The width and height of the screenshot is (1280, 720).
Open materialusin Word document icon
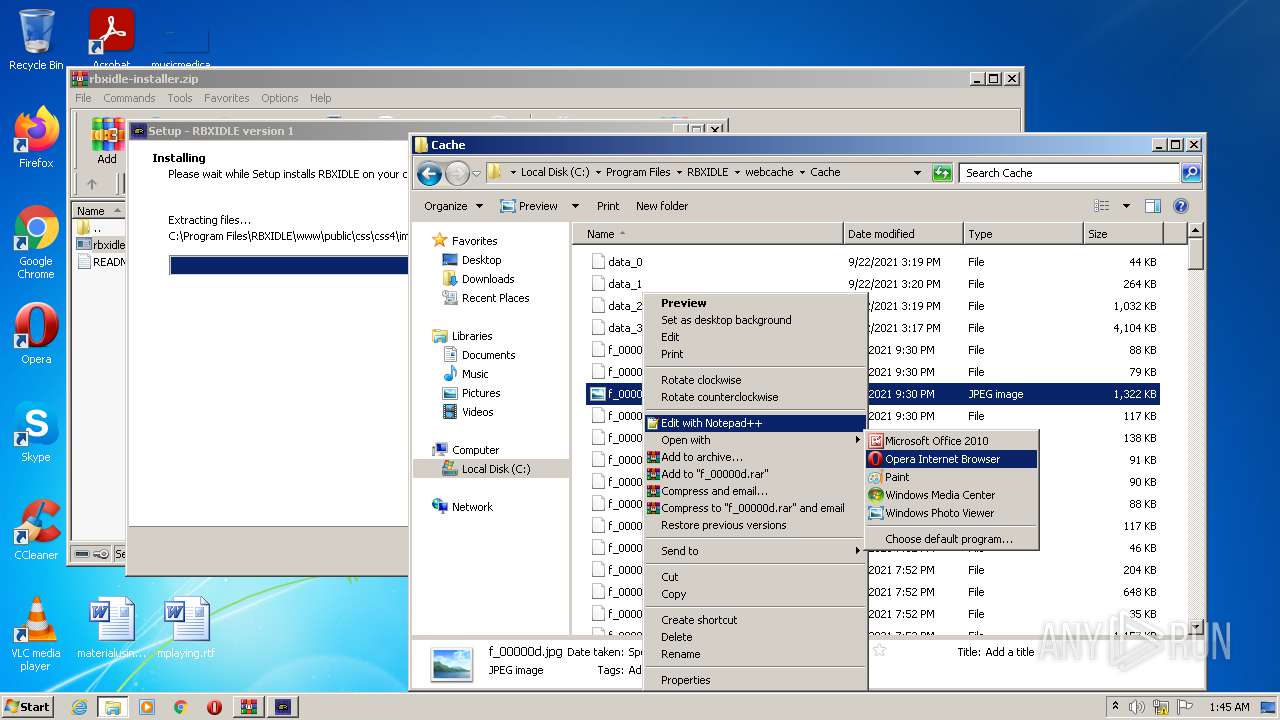pos(111,628)
